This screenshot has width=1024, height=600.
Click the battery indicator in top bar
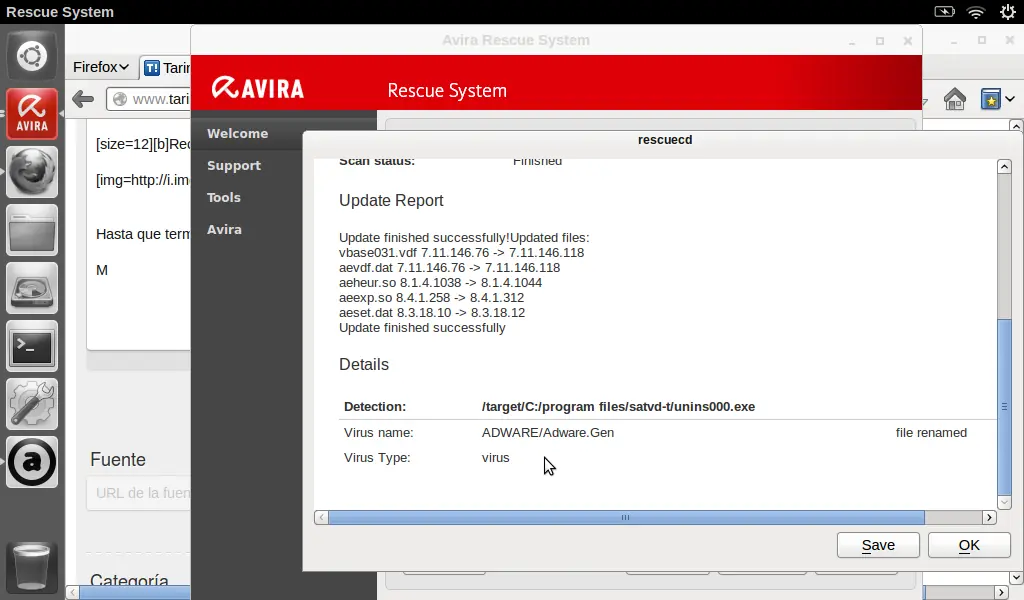tap(944, 12)
